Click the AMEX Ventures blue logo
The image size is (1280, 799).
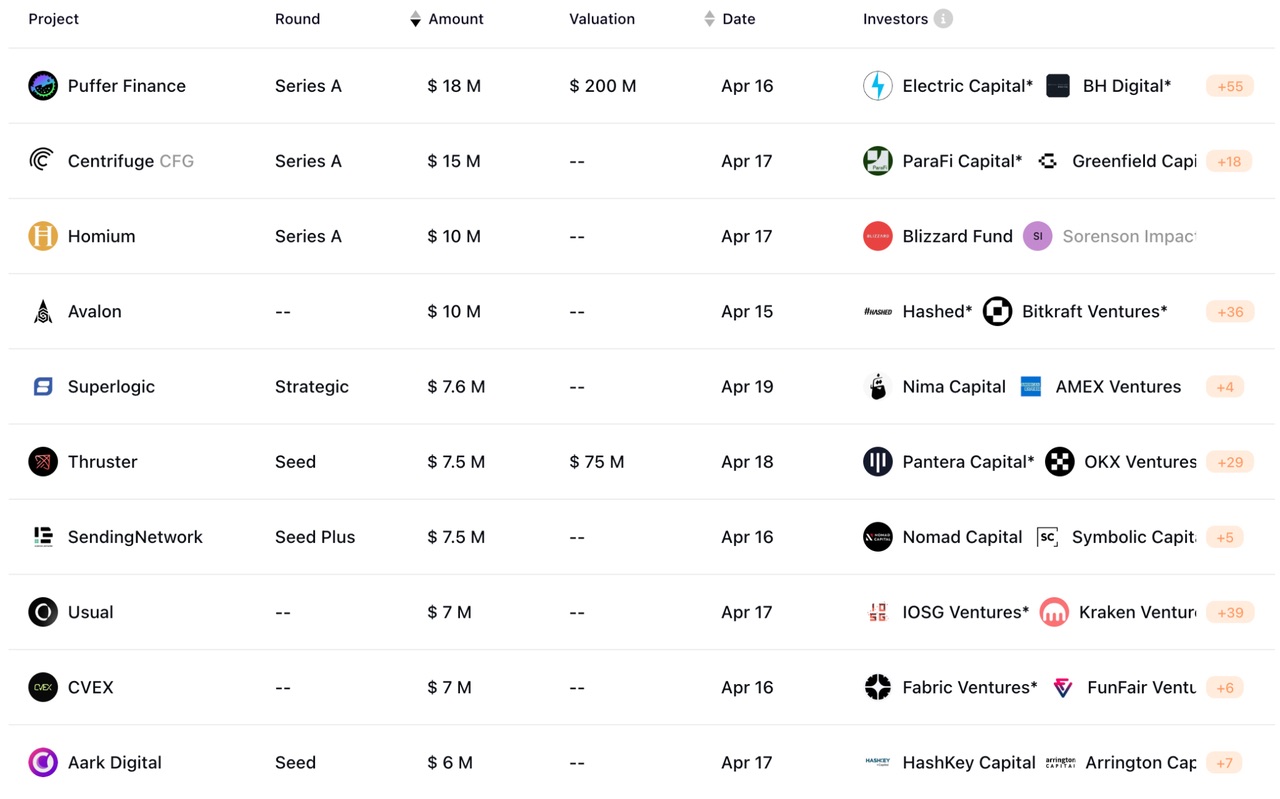pos(1031,387)
